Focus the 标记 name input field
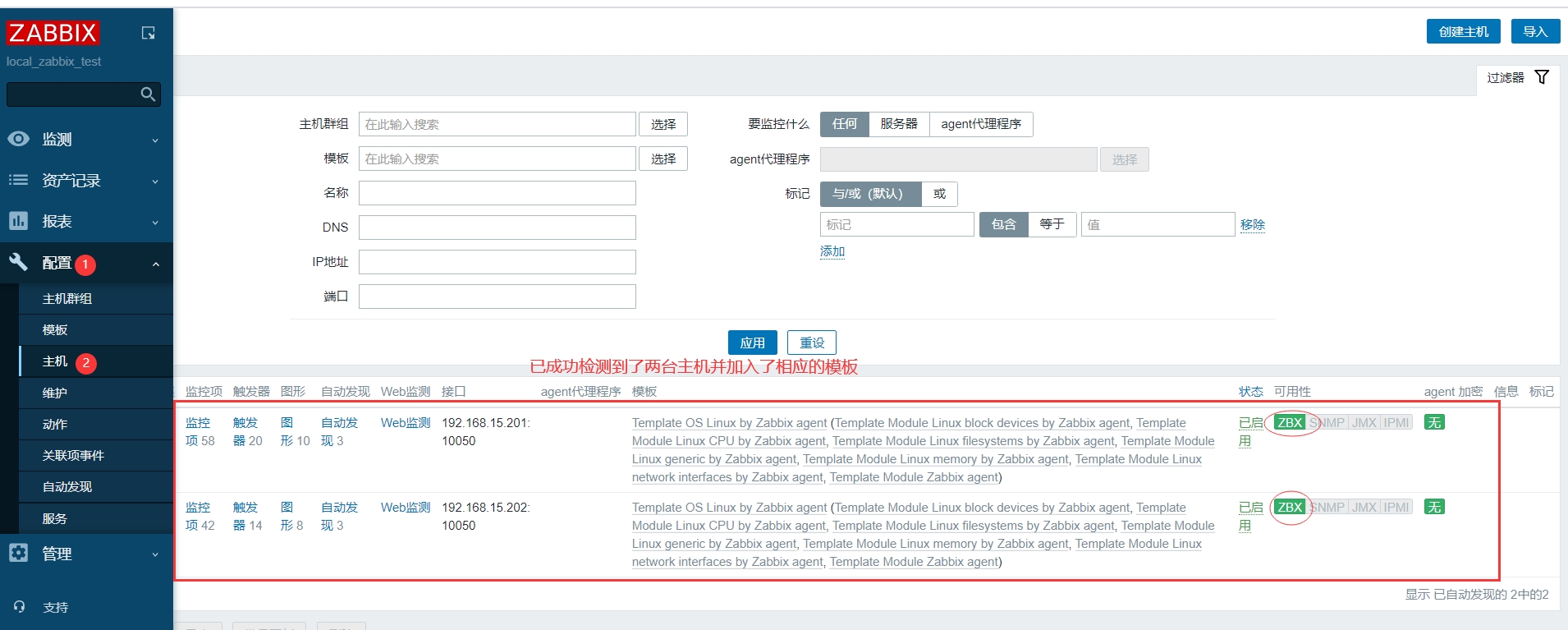 [897, 224]
